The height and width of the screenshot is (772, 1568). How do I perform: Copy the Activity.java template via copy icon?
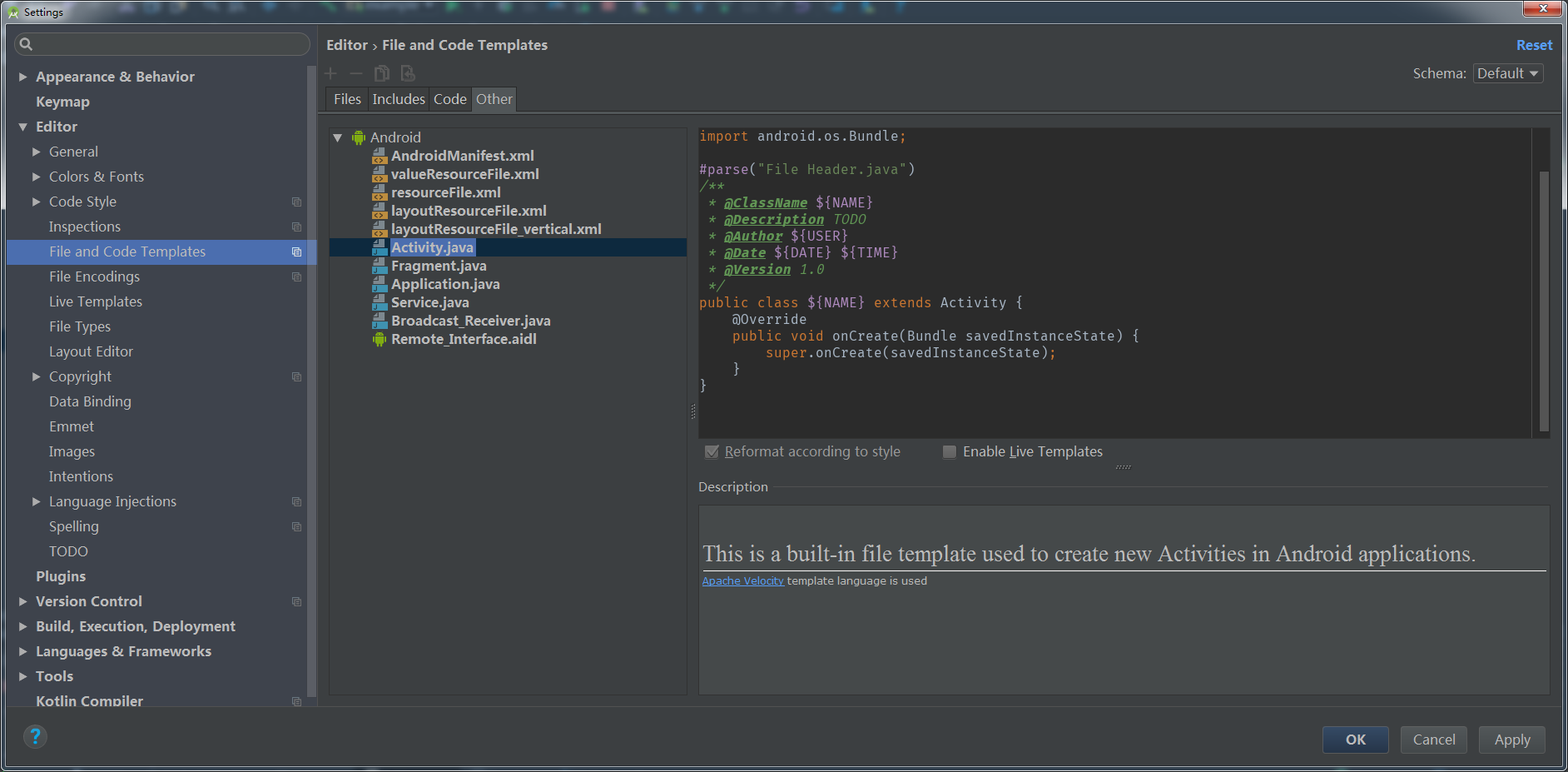(x=382, y=73)
